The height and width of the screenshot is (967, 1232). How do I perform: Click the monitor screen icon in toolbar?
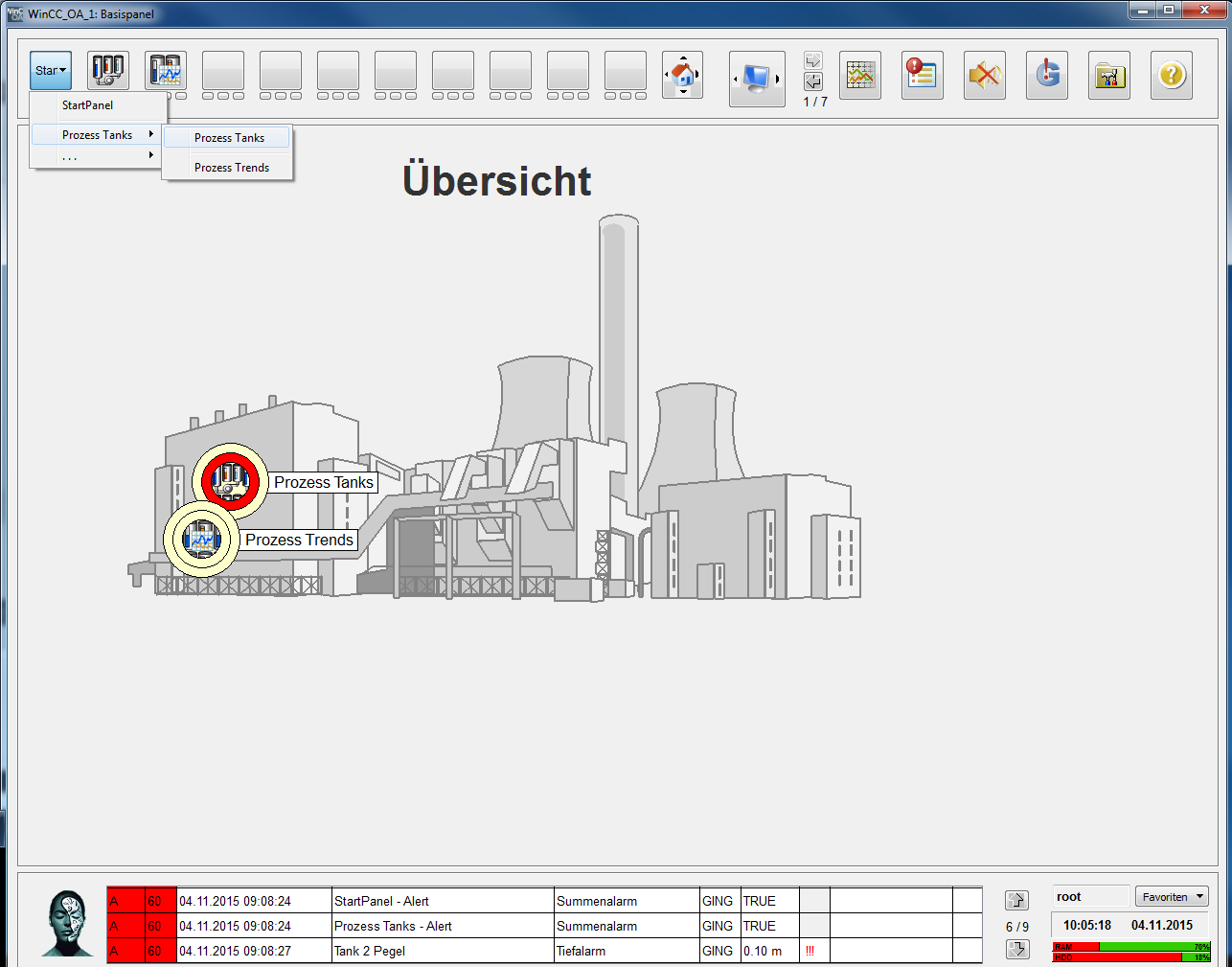point(757,78)
